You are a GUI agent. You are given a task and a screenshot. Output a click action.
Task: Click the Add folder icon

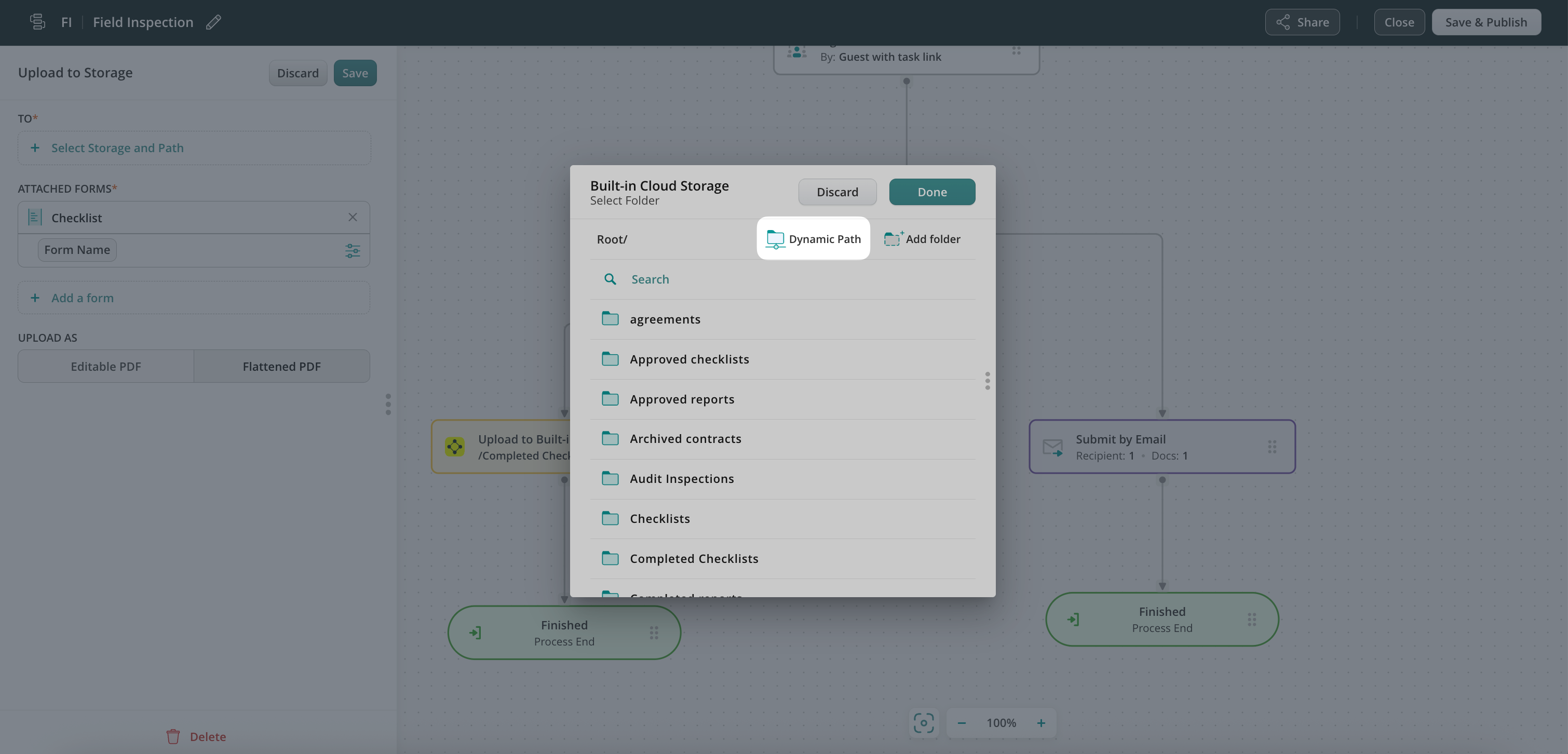coord(893,238)
